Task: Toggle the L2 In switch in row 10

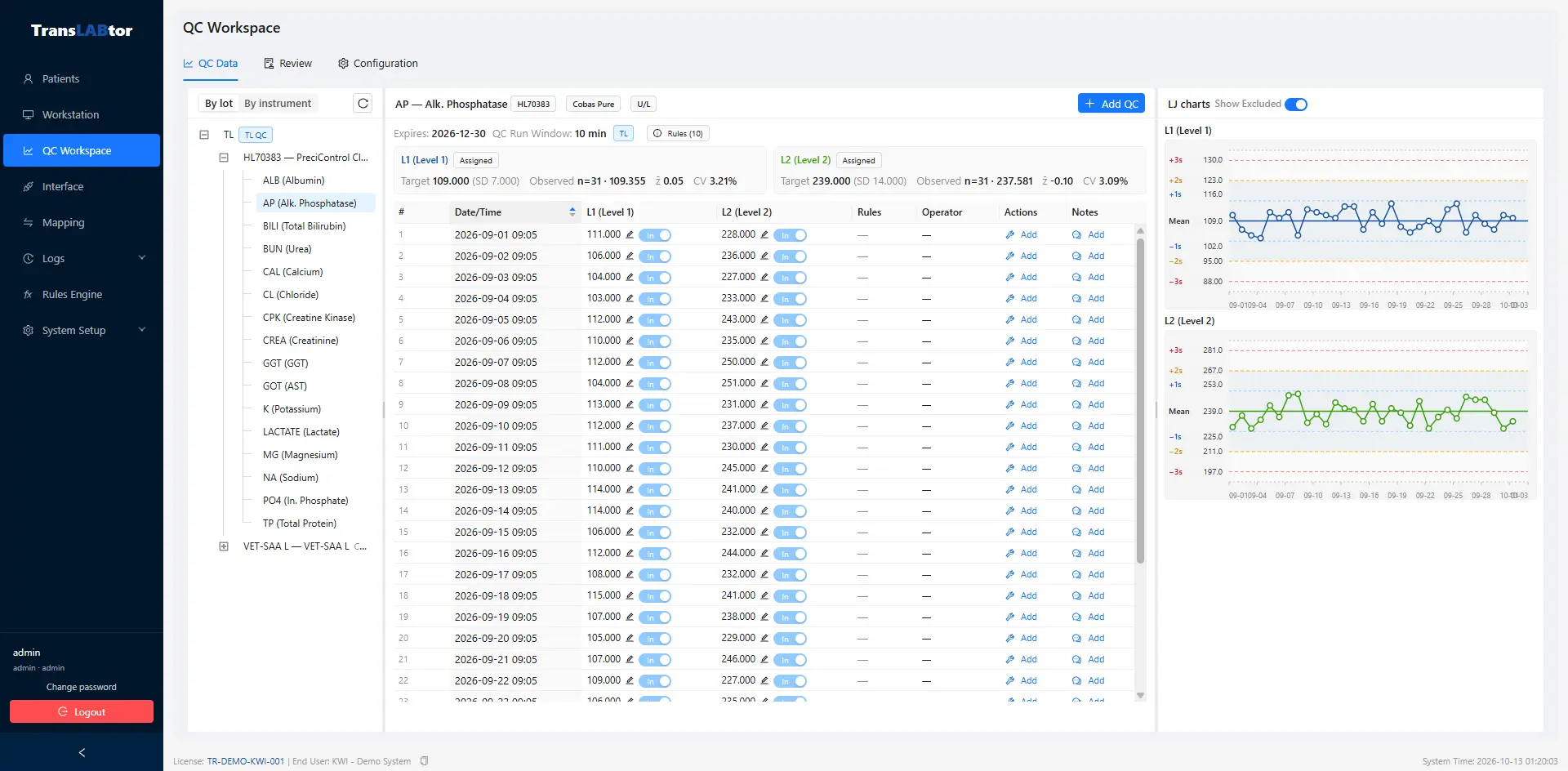Action: tap(790, 426)
